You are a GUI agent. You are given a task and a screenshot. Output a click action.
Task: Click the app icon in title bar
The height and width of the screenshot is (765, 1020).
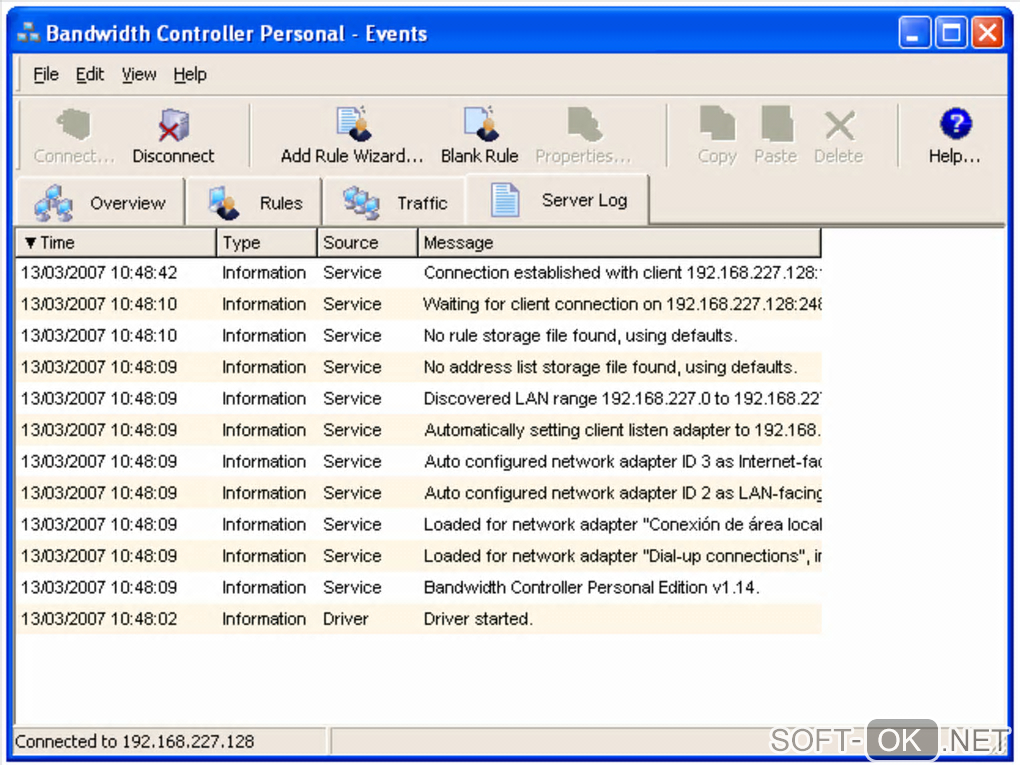[28, 32]
